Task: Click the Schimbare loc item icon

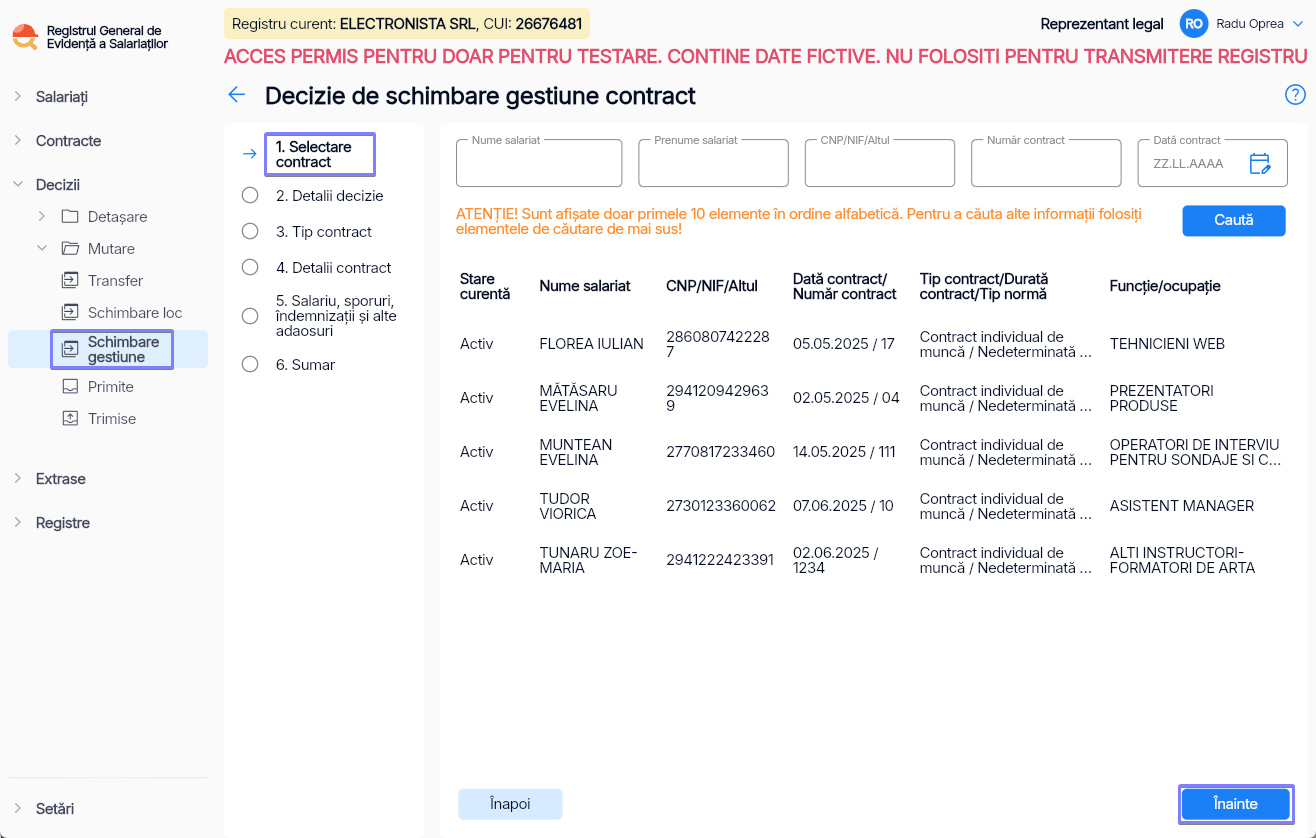Action: (70, 312)
